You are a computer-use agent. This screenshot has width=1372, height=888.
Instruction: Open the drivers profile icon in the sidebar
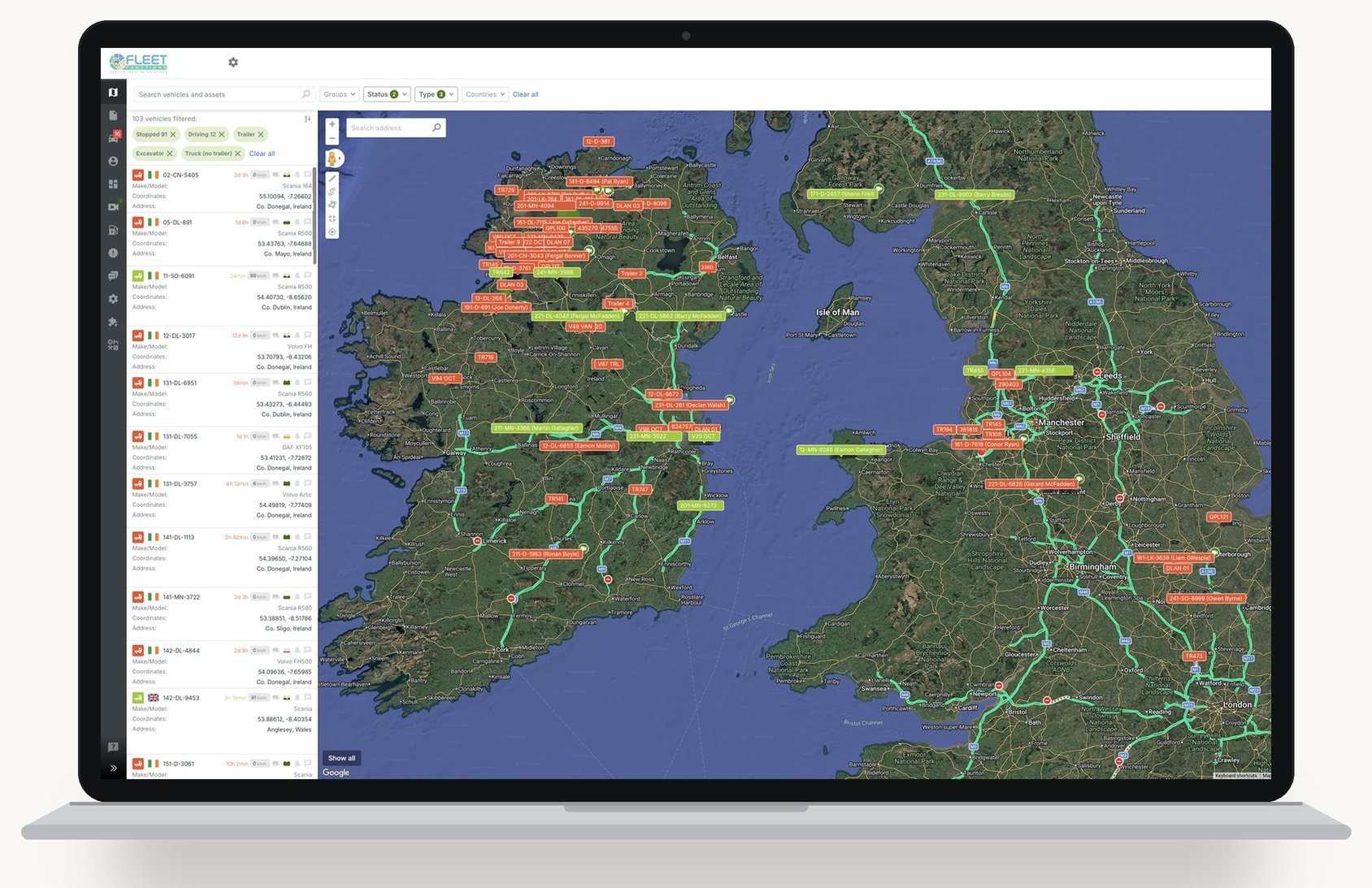[x=113, y=161]
